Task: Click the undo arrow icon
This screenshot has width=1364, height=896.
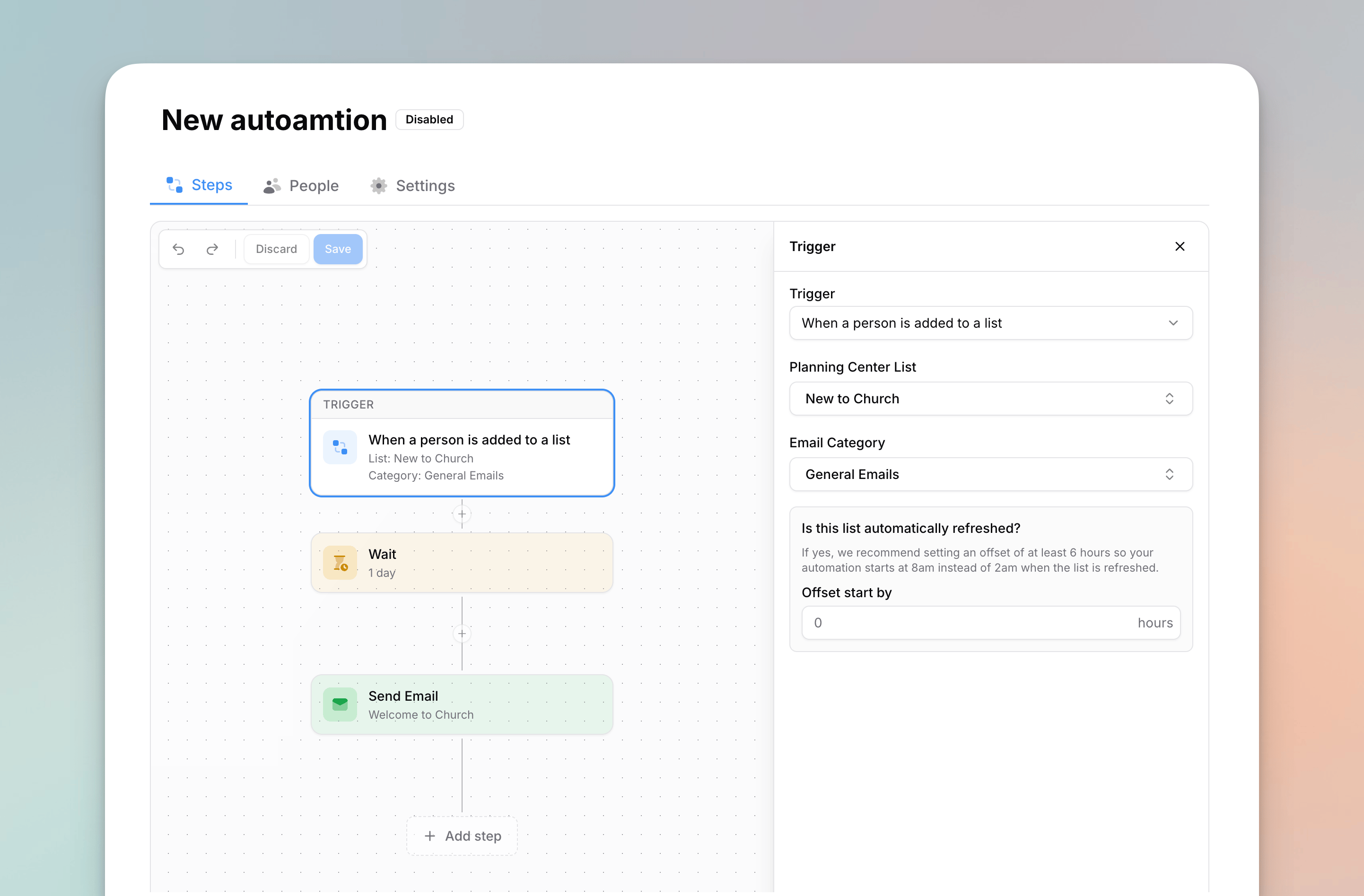Action: (x=178, y=249)
